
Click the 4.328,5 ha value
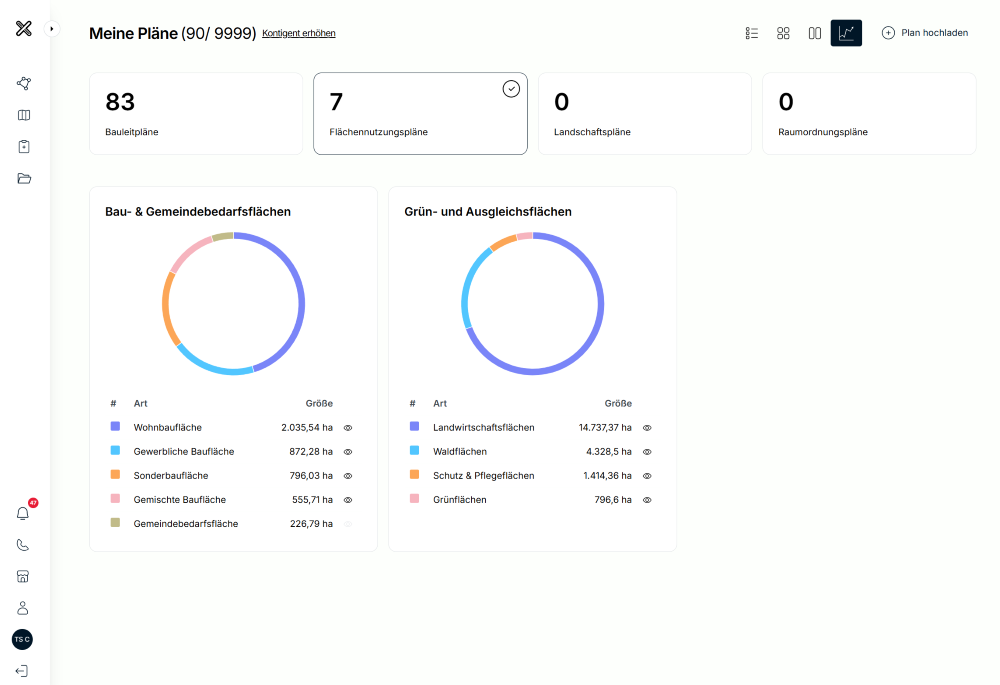coord(609,452)
